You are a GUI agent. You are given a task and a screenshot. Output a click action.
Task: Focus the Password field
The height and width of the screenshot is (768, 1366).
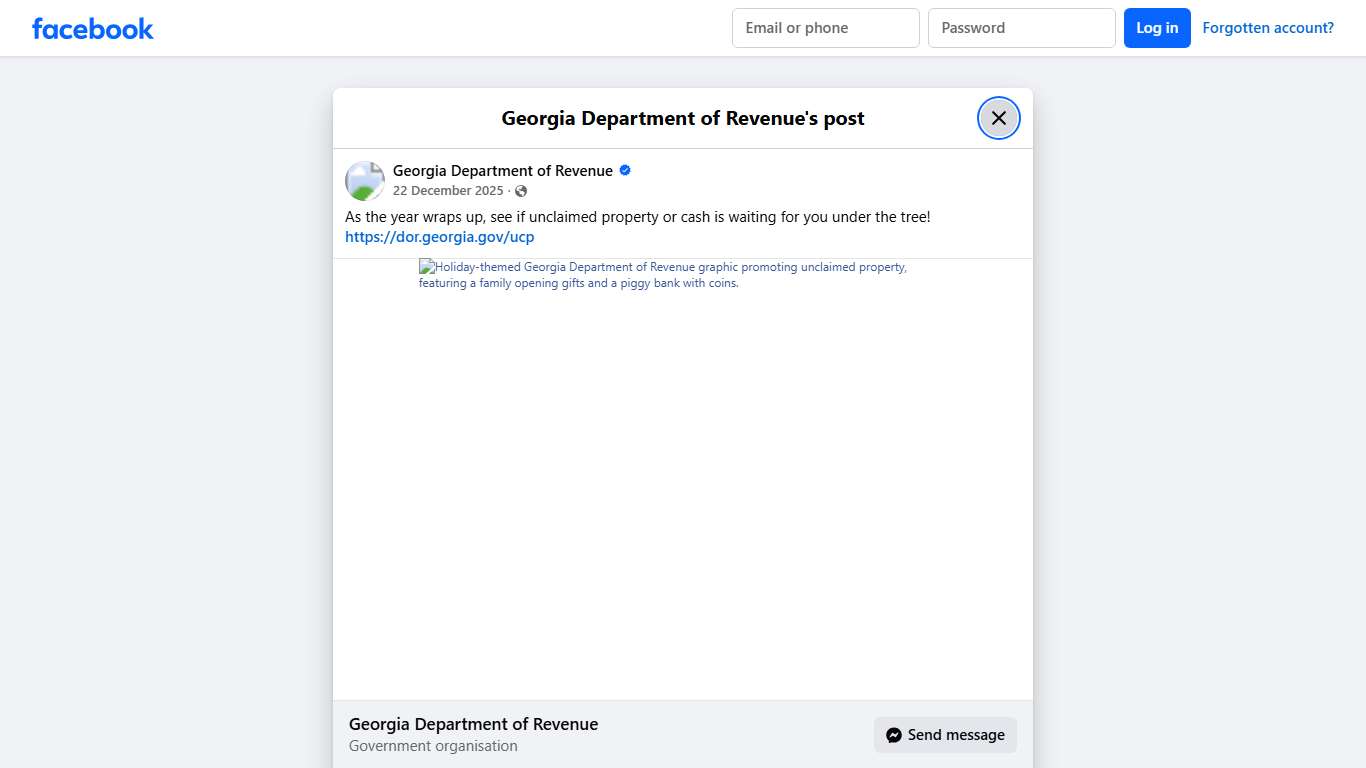click(1021, 28)
